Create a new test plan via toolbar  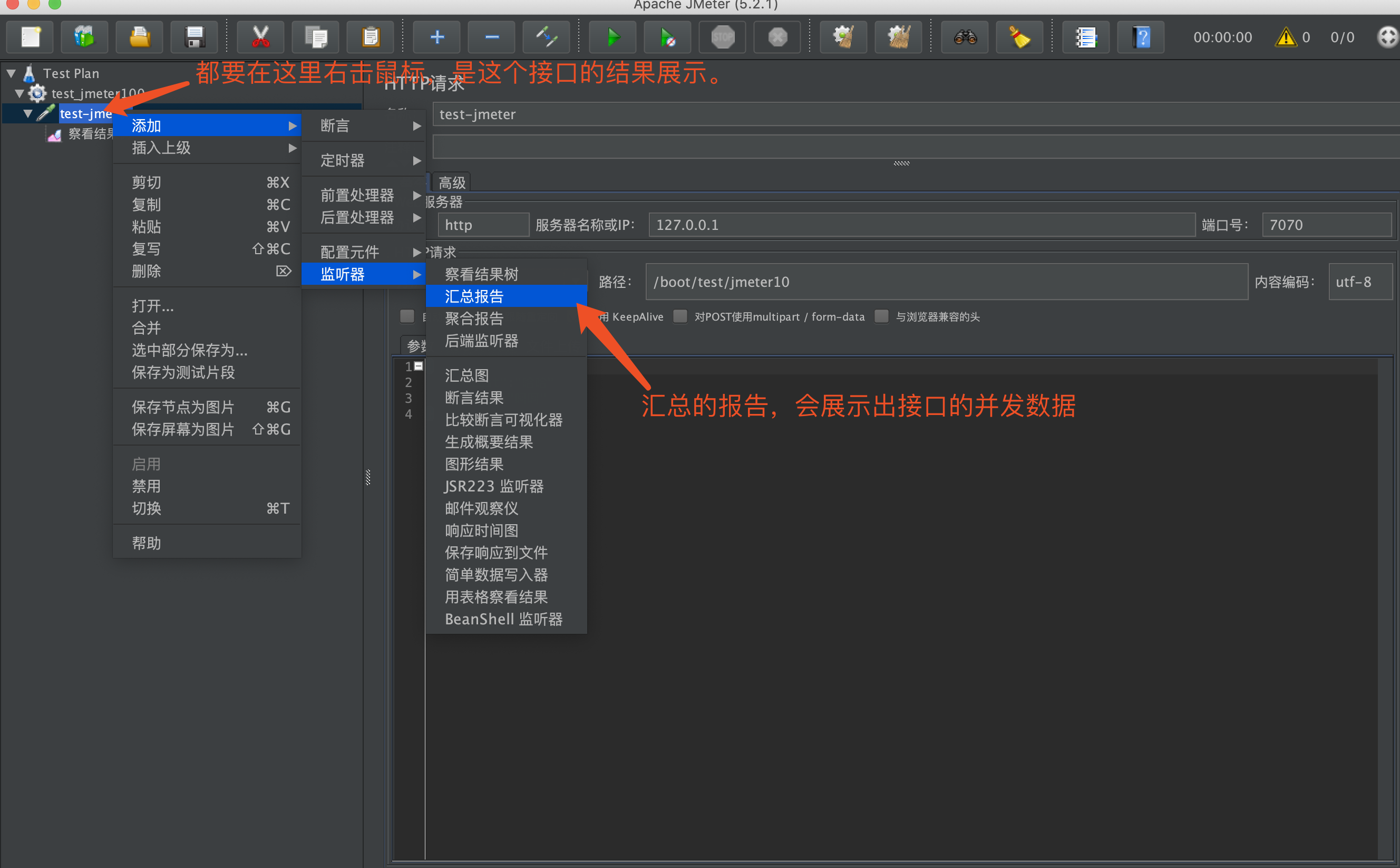[x=31, y=37]
